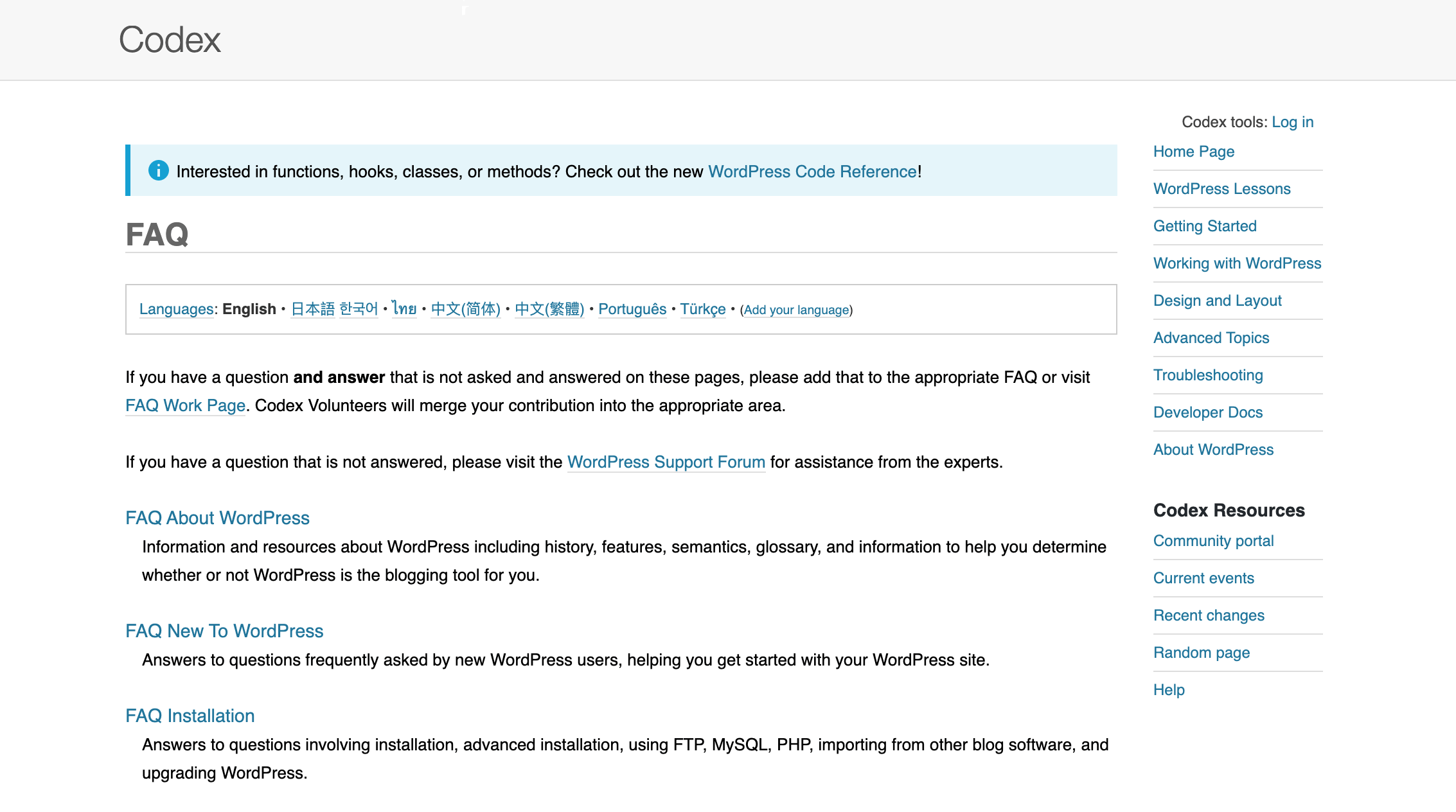Select Getting Started in sidebar

point(1205,226)
